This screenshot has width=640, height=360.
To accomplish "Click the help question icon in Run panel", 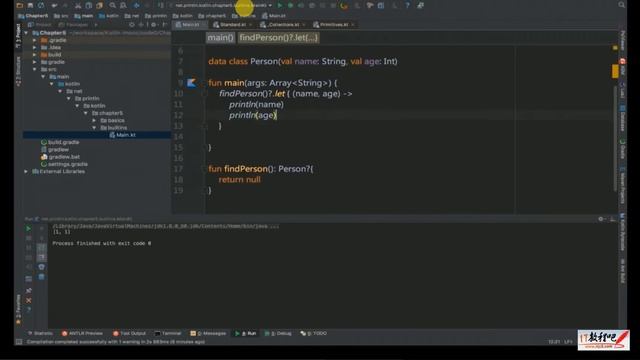I will tap(29, 309).
